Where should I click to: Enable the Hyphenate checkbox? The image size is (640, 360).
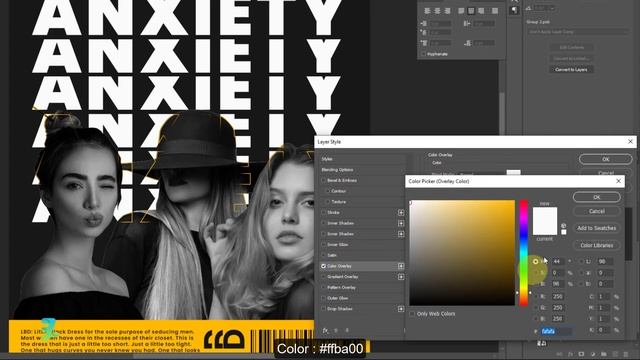tap(423, 54)
